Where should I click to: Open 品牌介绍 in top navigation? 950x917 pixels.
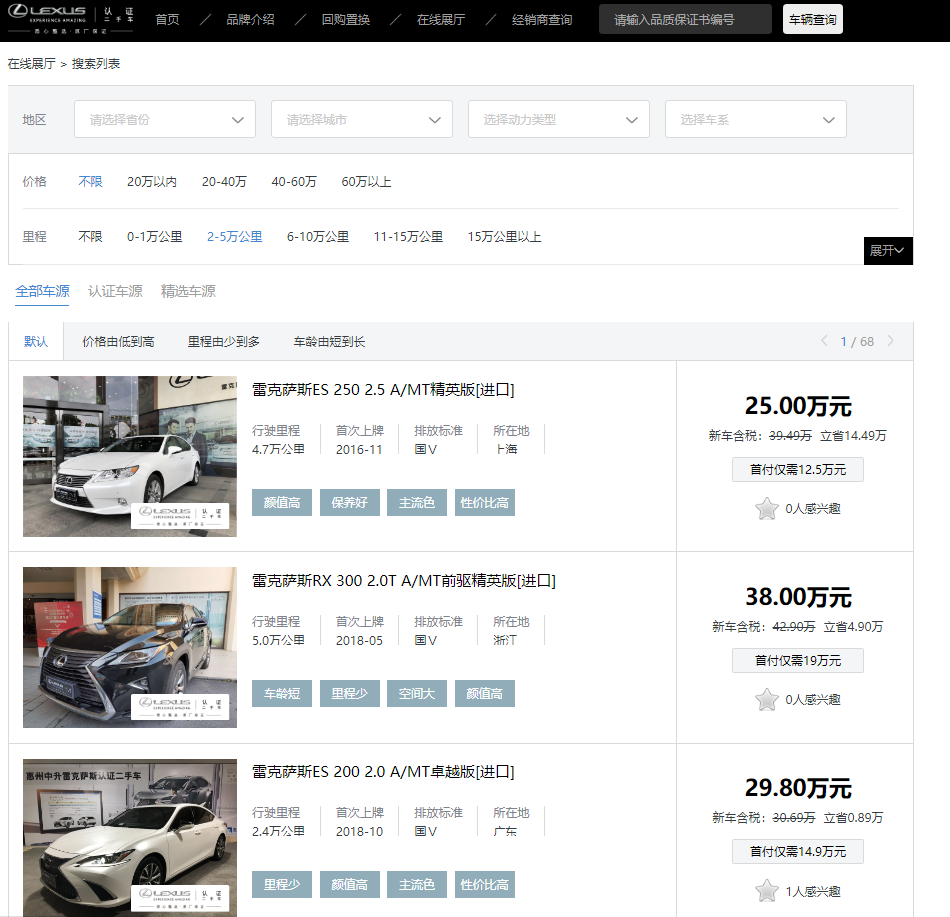point(250,20)
